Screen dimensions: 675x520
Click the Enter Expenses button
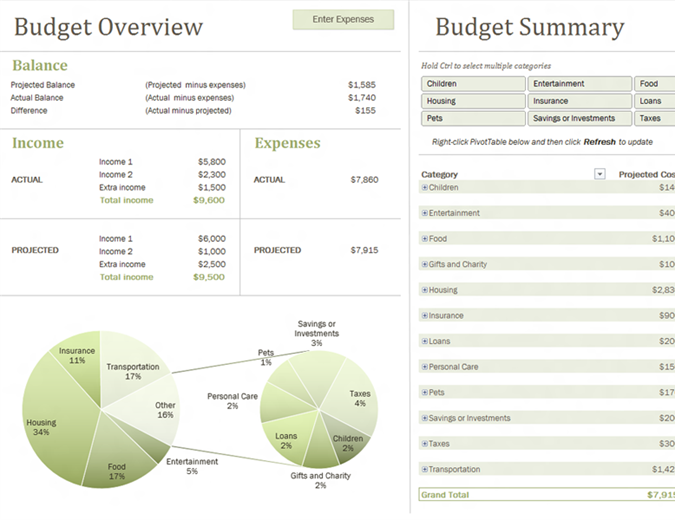pyautogui.click(x=343, y=19)
